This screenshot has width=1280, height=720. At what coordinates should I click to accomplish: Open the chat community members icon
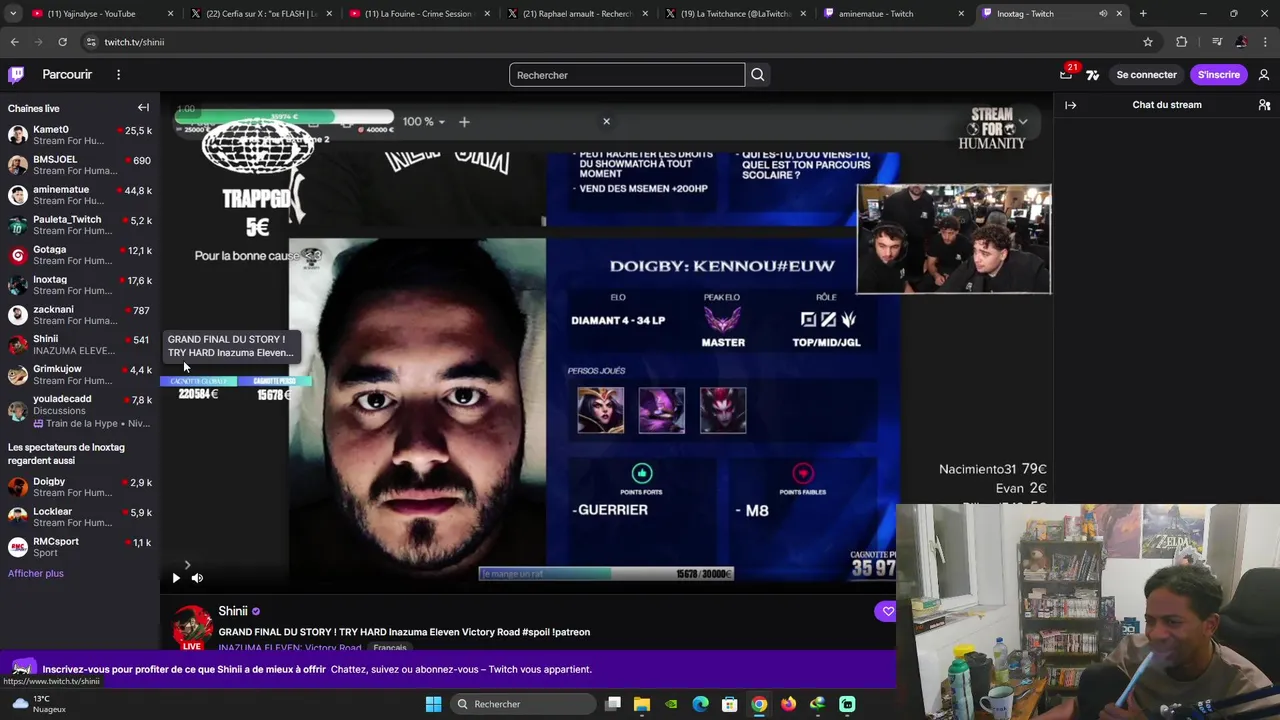[x=1264, y=105]
